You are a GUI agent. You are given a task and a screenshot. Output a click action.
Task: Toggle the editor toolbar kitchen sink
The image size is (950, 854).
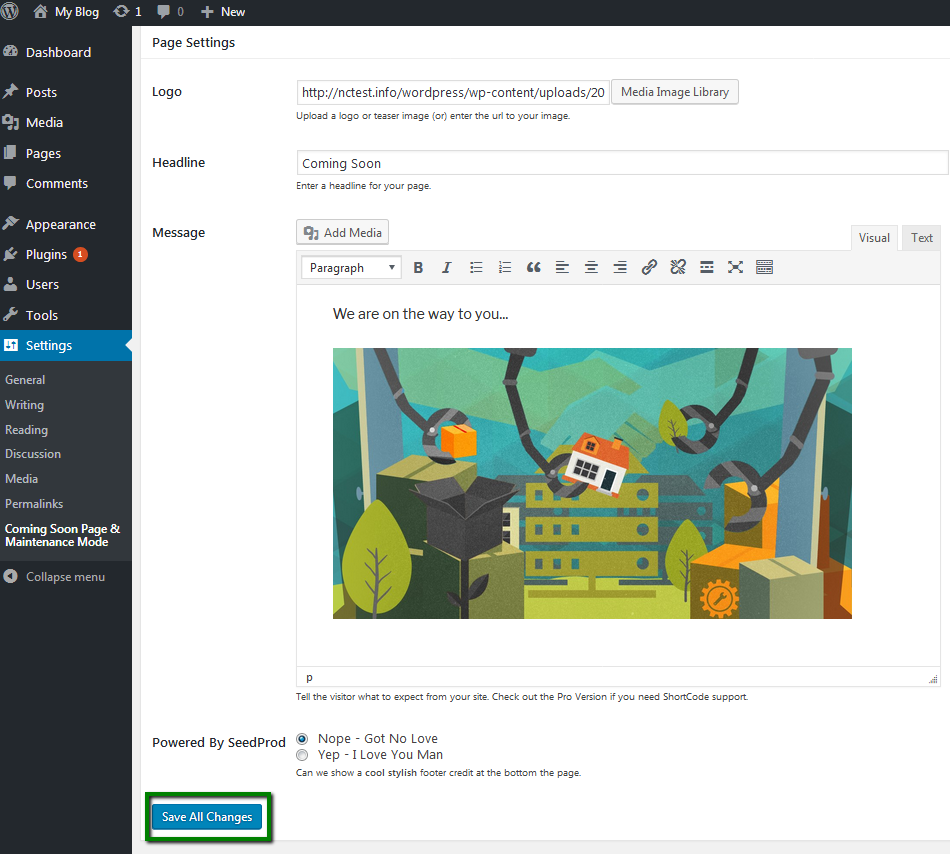pos(765,268)
